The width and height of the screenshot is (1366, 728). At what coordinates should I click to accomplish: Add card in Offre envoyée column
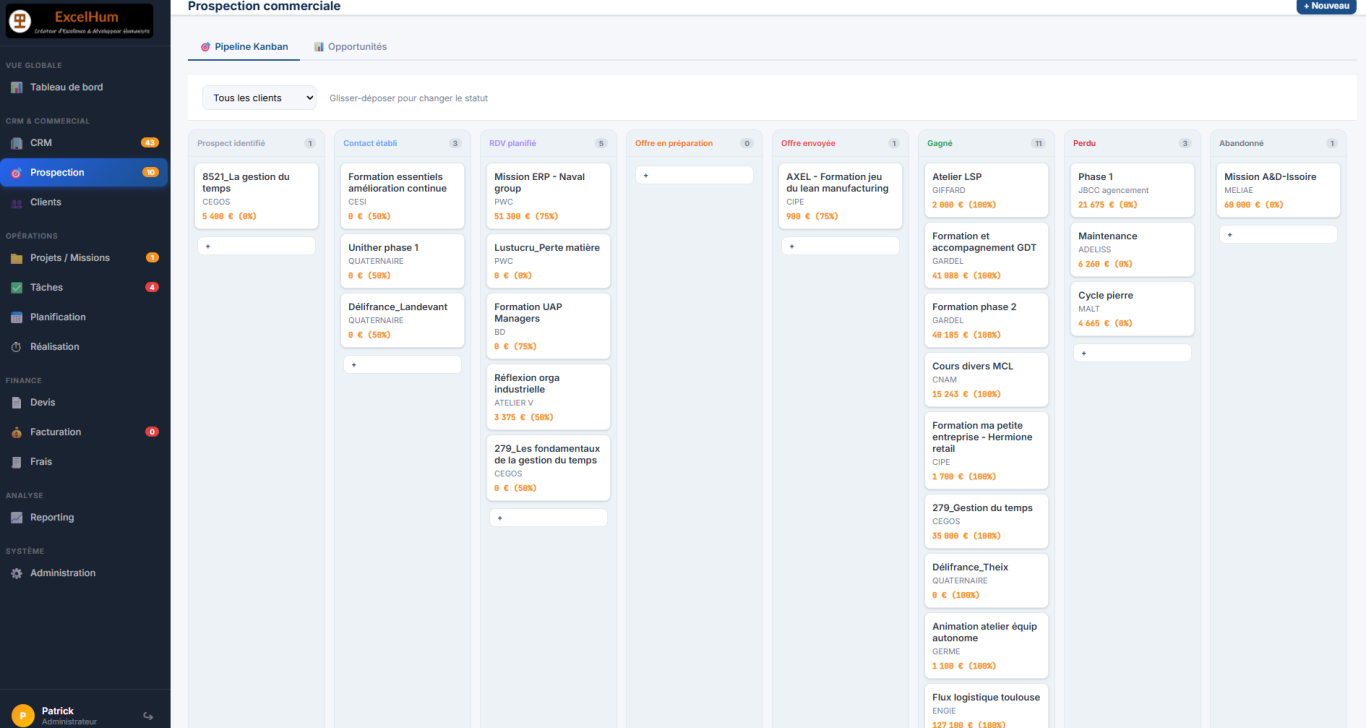coord(840,246)
